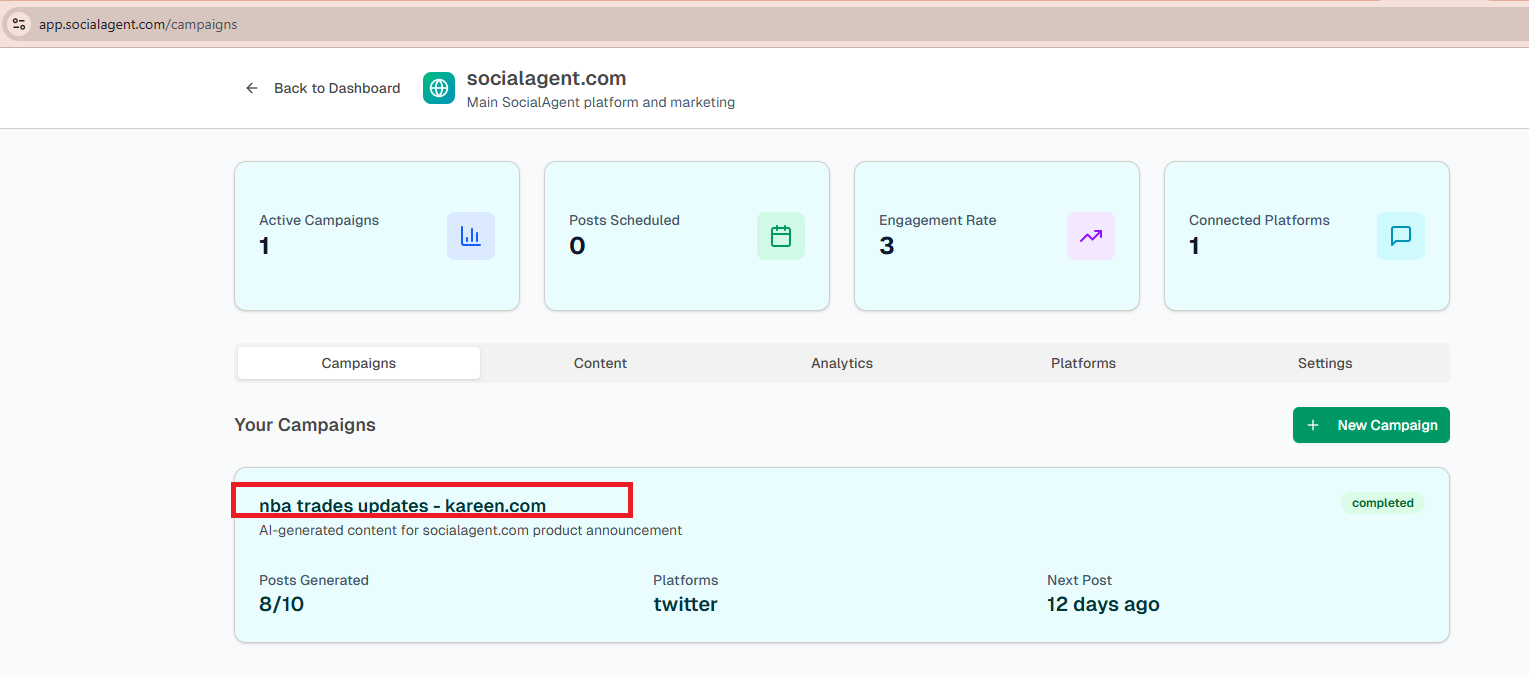Click the chat bubble icon in Connected Platforms
1529x677 pixels.
(1400, 236)
